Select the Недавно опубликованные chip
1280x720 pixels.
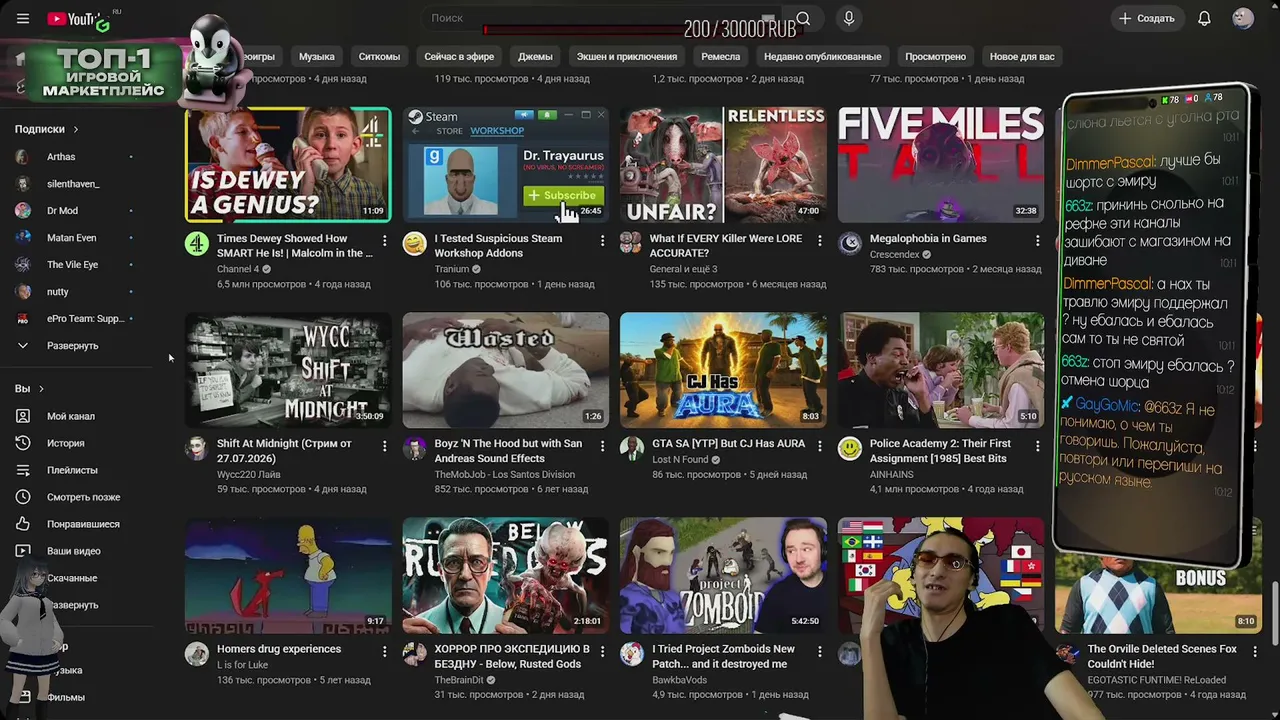coord(823,57)
